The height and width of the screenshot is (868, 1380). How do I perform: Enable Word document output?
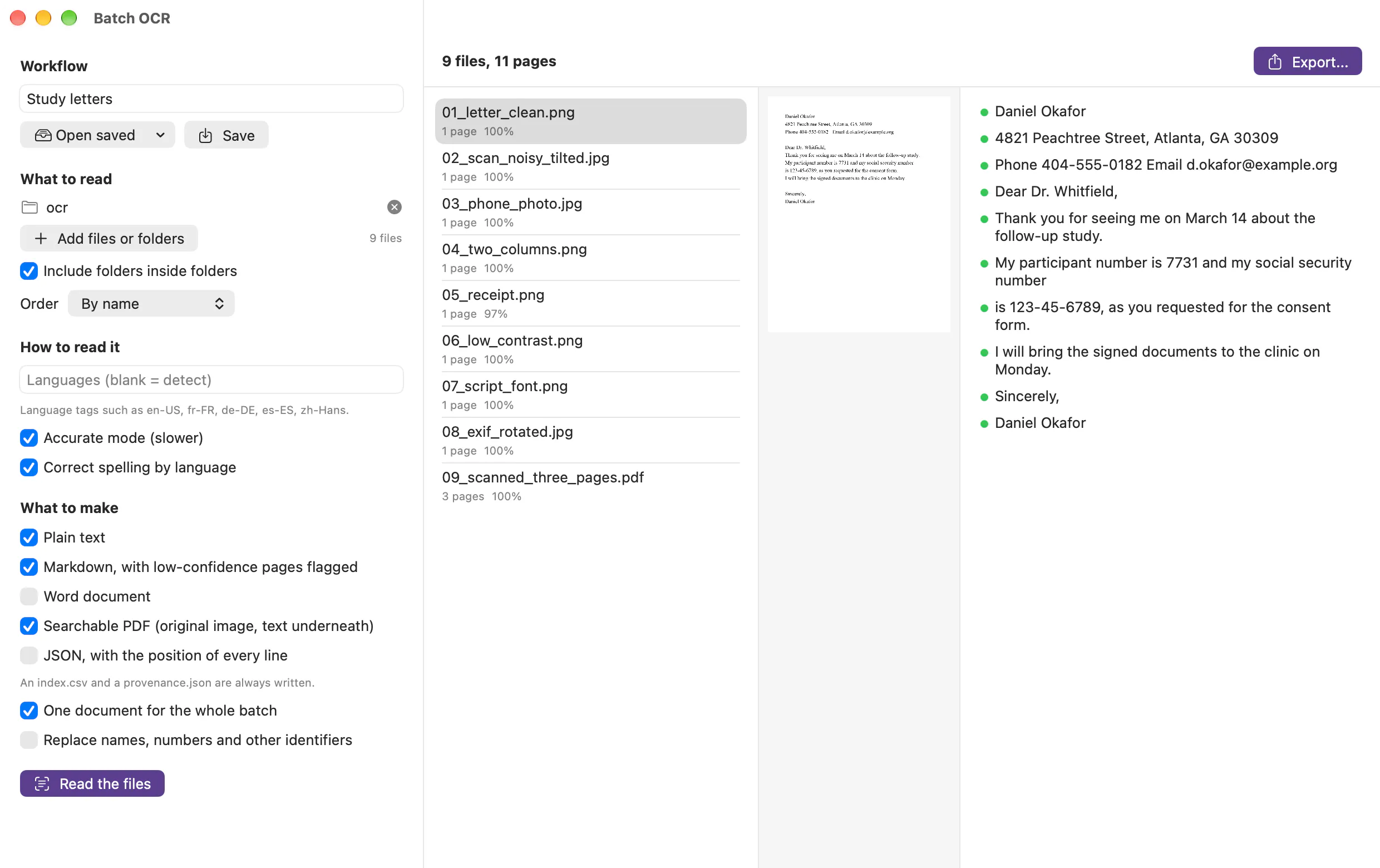pyautogui.click(x=28, y=596)
